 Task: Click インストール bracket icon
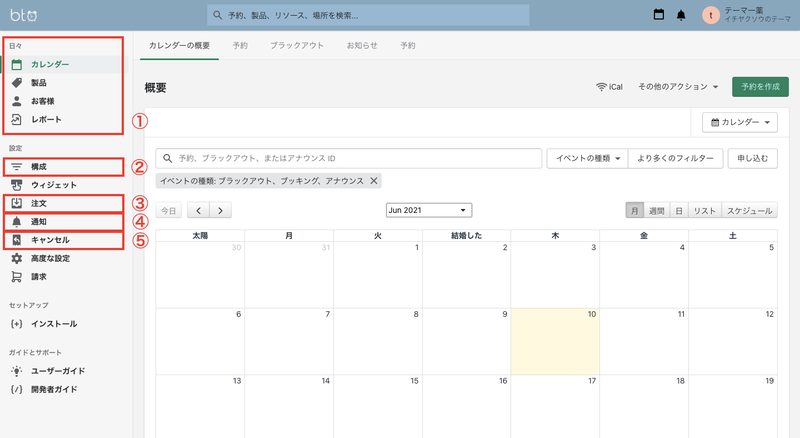pyautogui.click(x=17, y=324)
